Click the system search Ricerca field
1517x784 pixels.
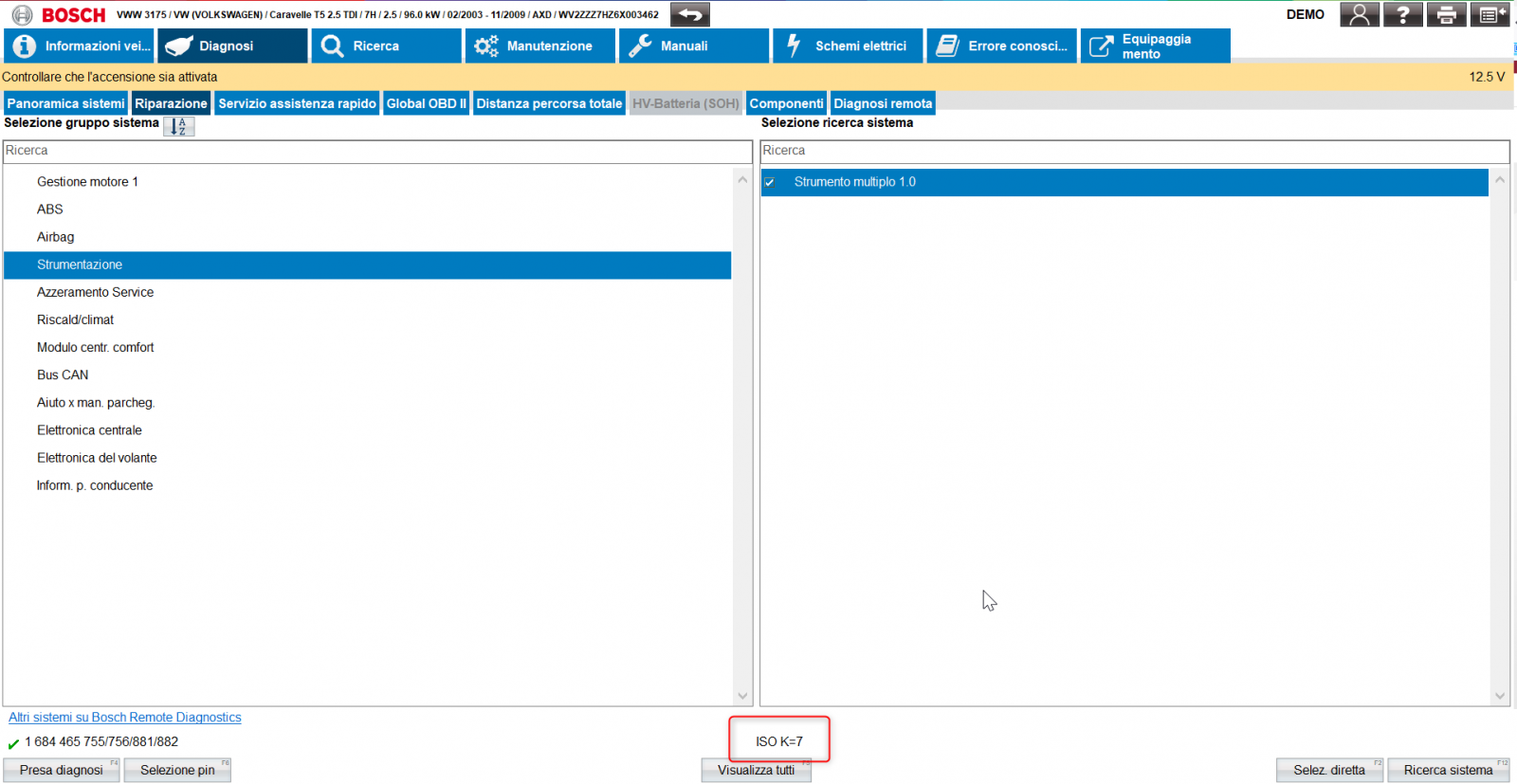[x=1134, y=151]
